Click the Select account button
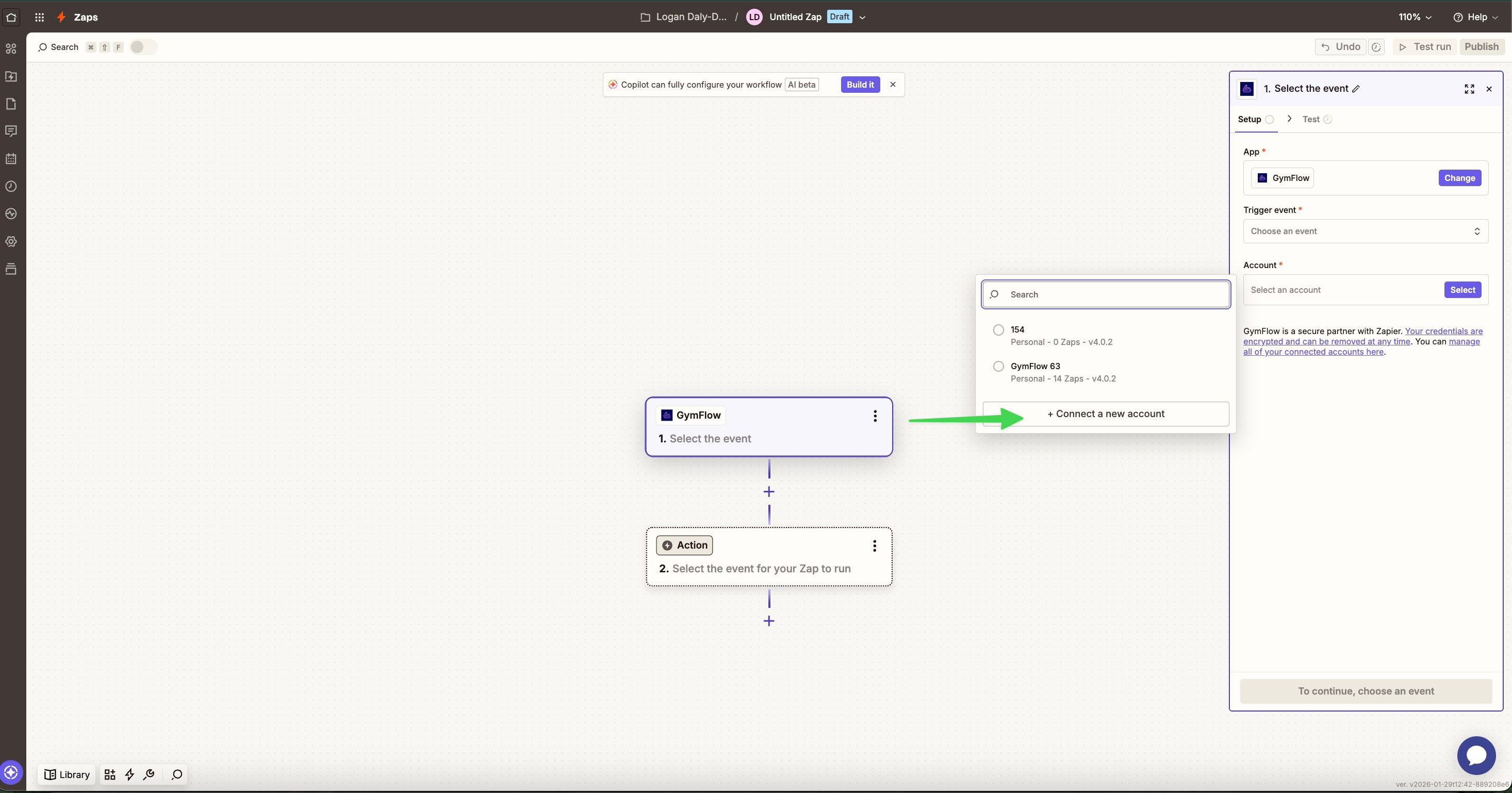The image size is (1512, 793). tap(1462, 290)
